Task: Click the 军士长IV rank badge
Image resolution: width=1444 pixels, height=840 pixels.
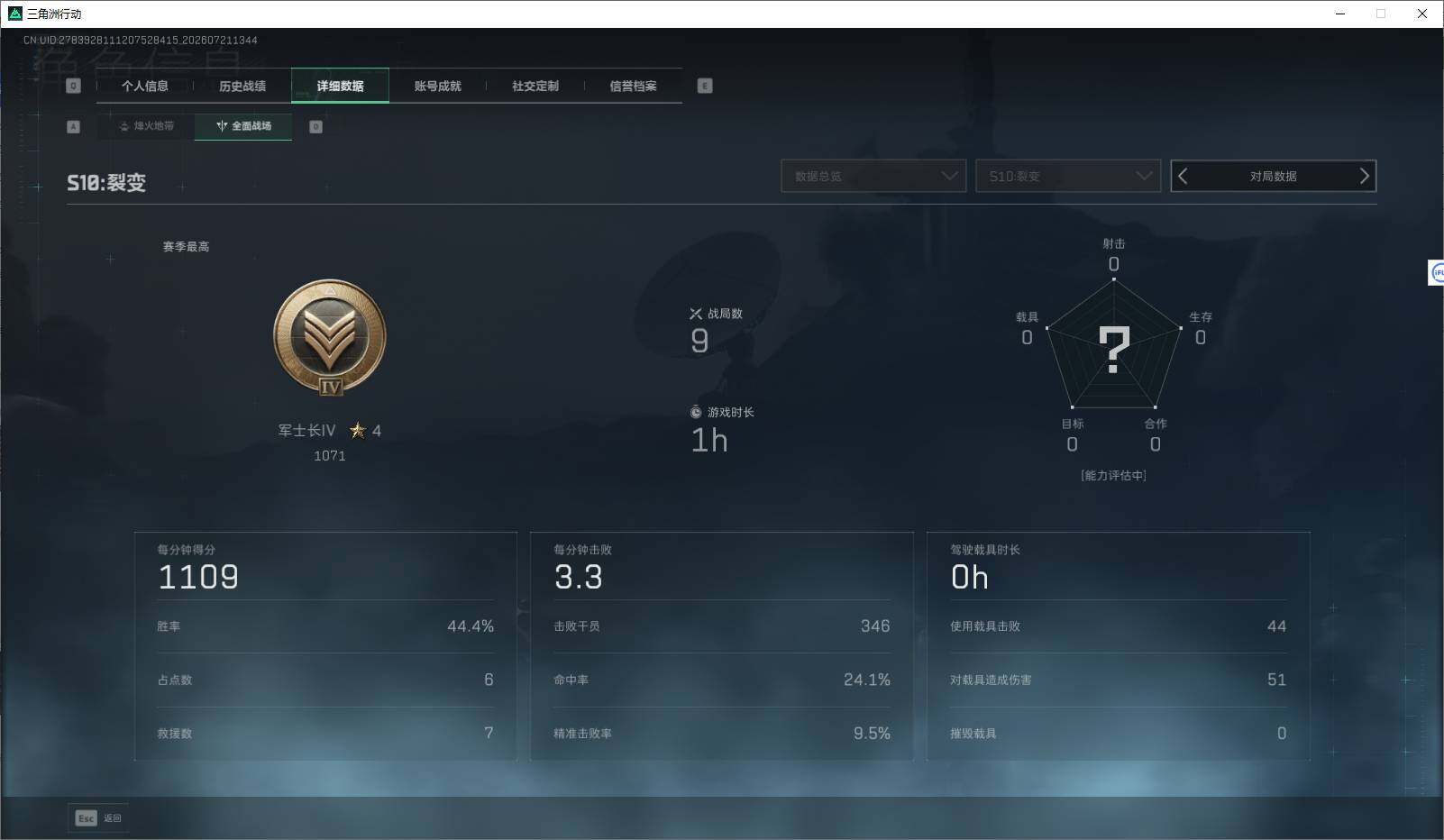Action: 330,337
